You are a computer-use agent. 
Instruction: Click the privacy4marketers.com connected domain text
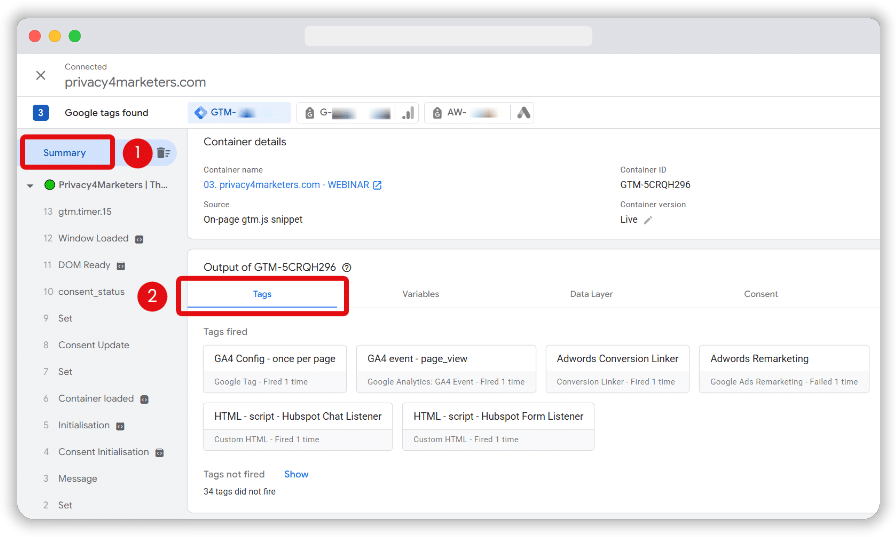coord(135,82)
